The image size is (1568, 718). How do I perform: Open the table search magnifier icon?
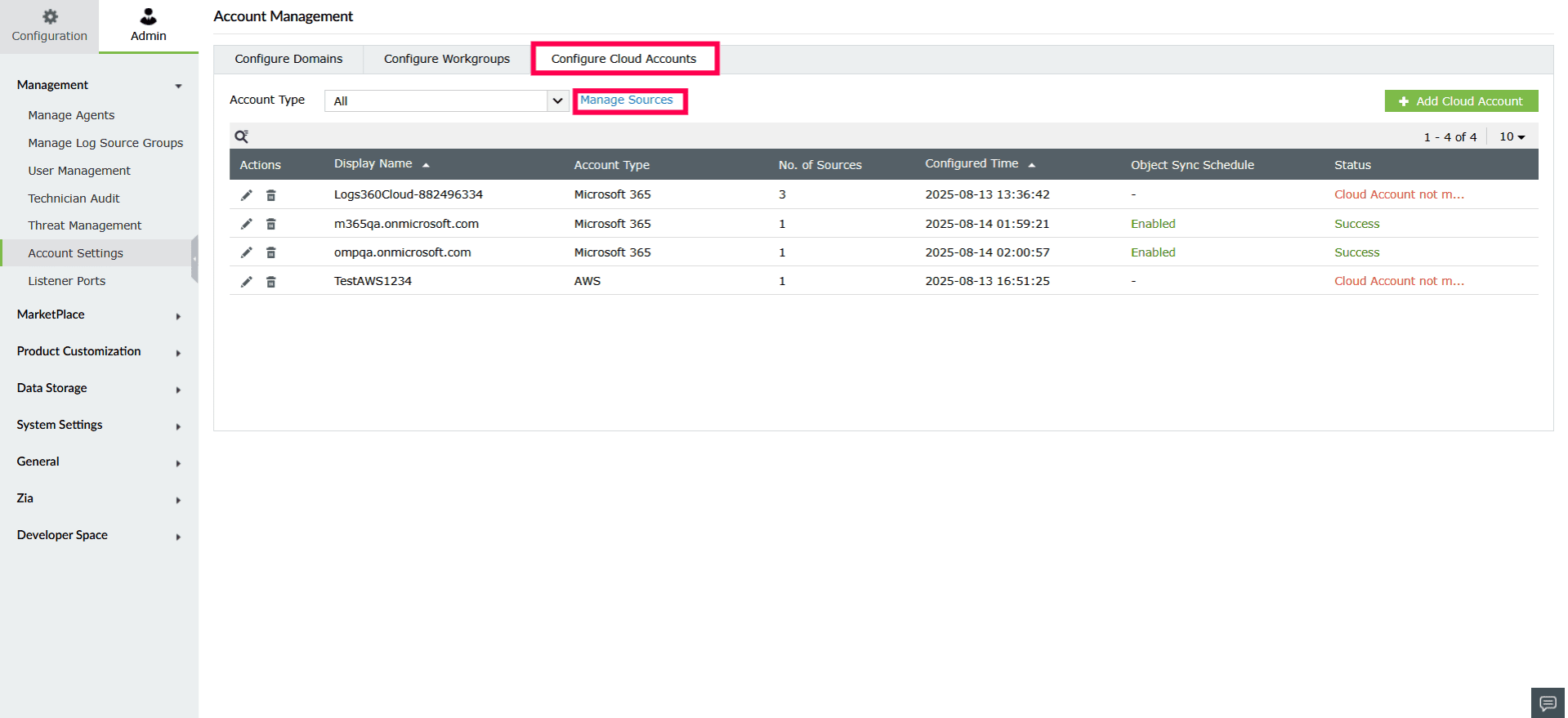point(241,136)
